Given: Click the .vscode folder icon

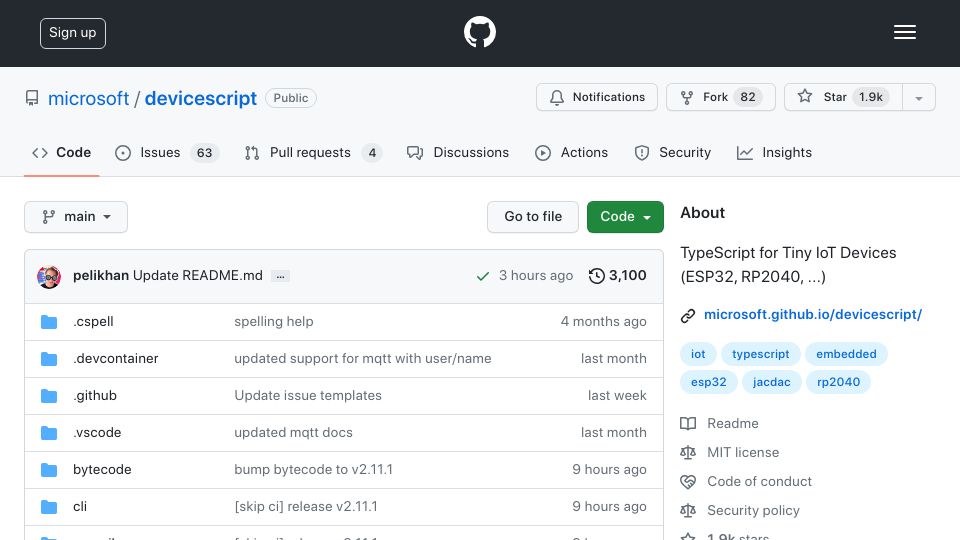Looking at the screenshot, I should 49,433.
